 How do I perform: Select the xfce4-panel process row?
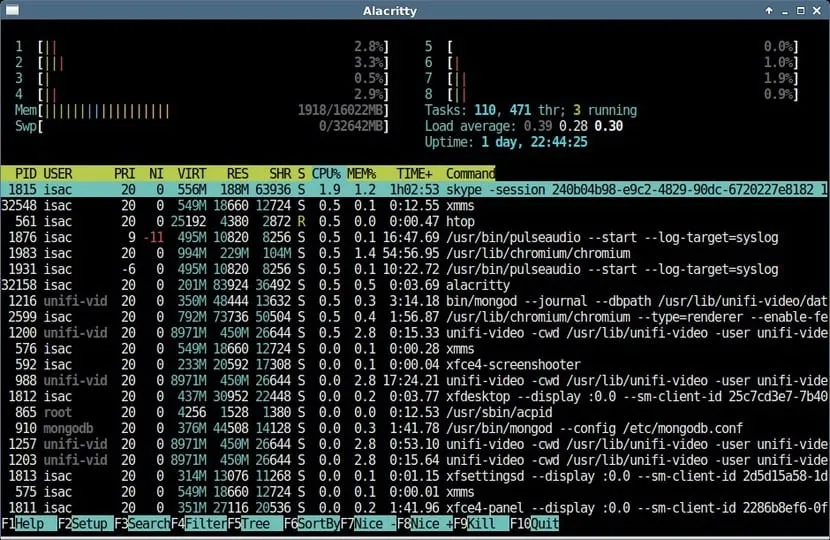(415, 507)
